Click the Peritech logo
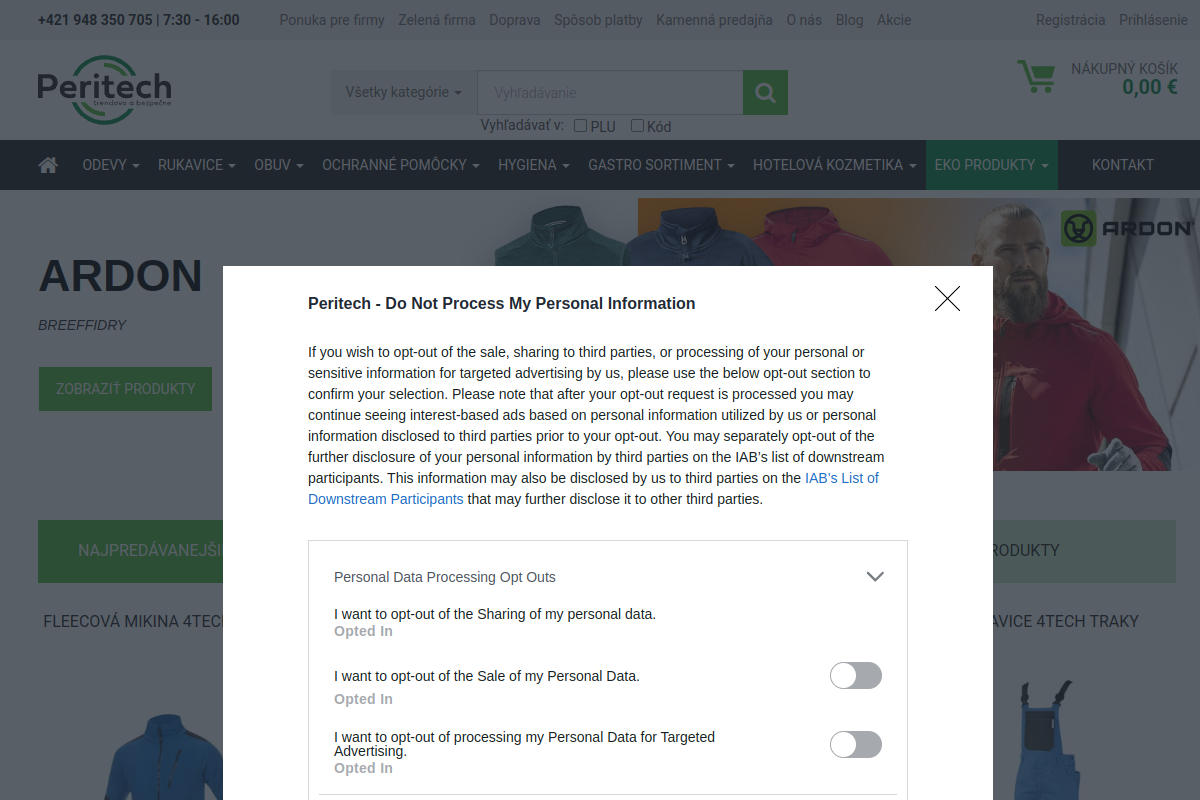Viewport: 1200px width, 800px height. point(104,89)
